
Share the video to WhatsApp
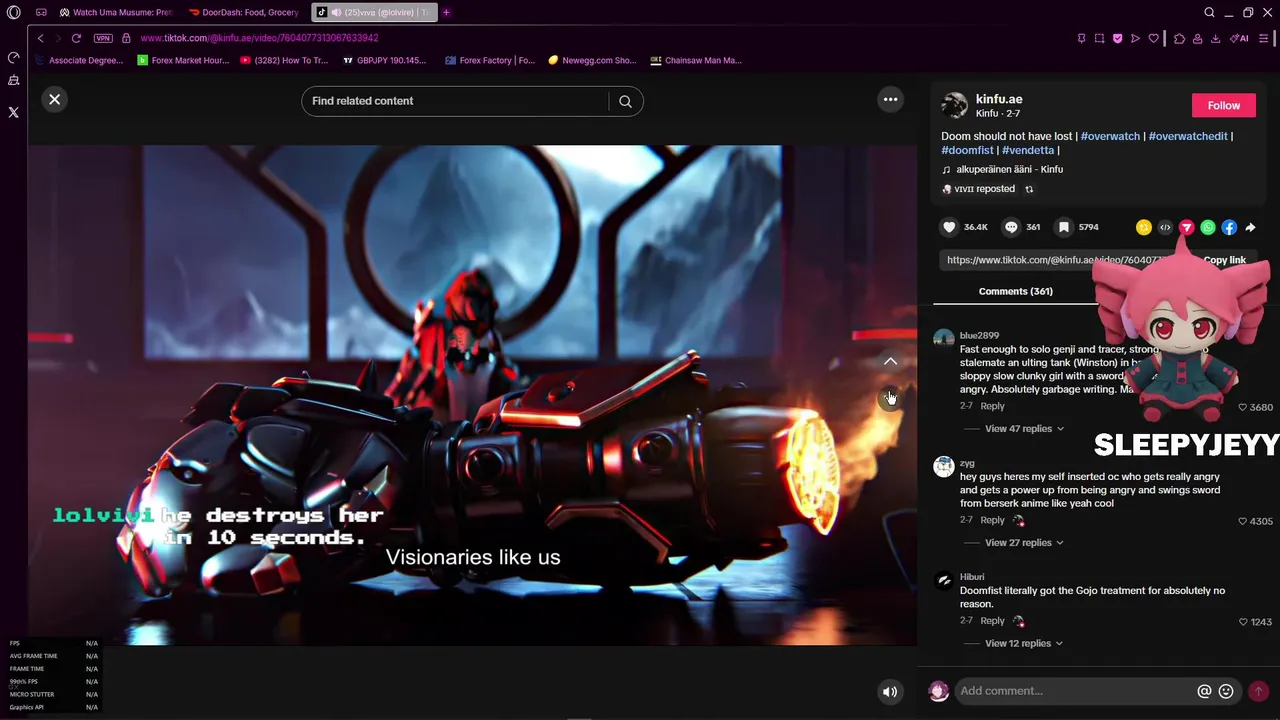[1208, 227]
